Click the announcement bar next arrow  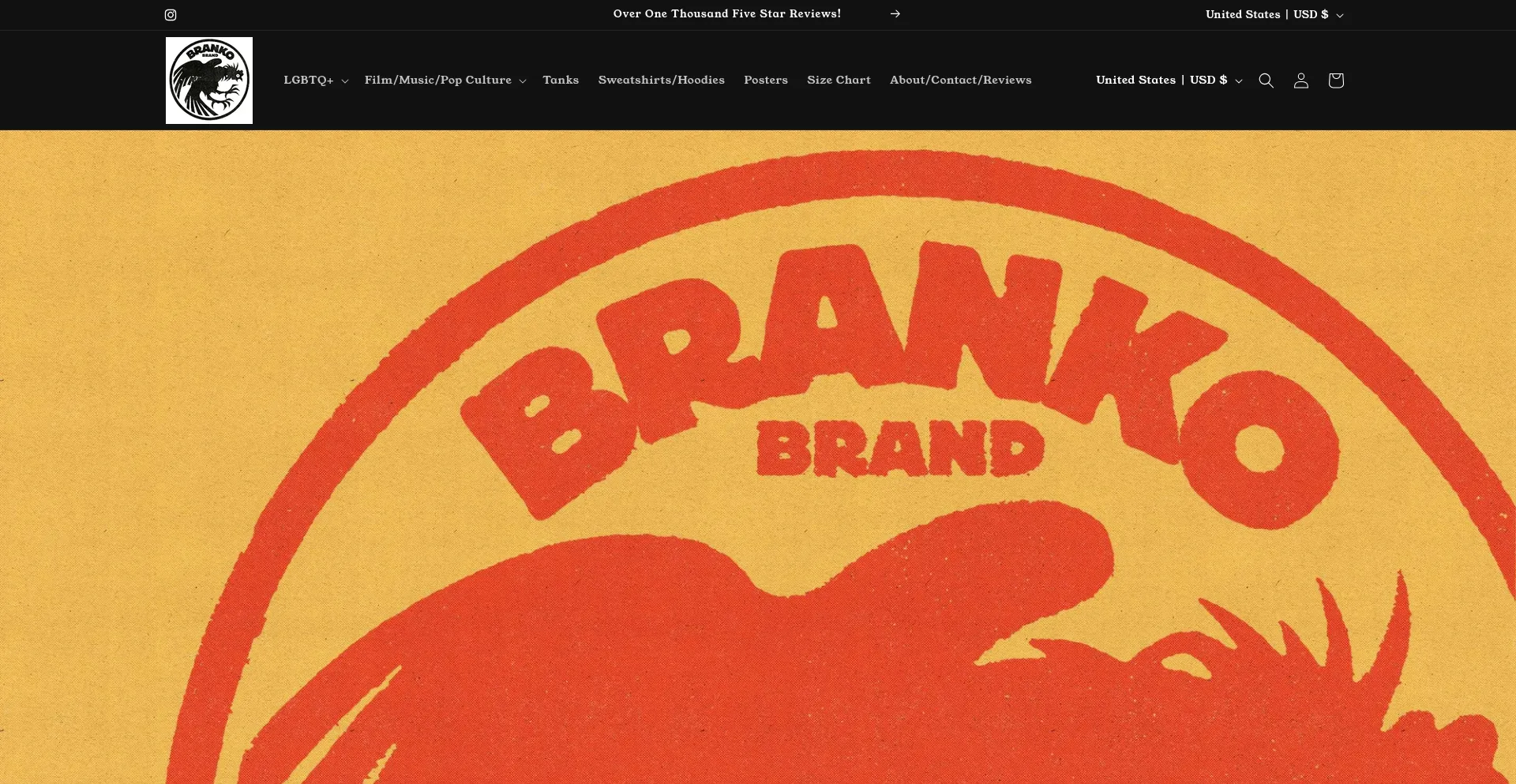(895, 14)
